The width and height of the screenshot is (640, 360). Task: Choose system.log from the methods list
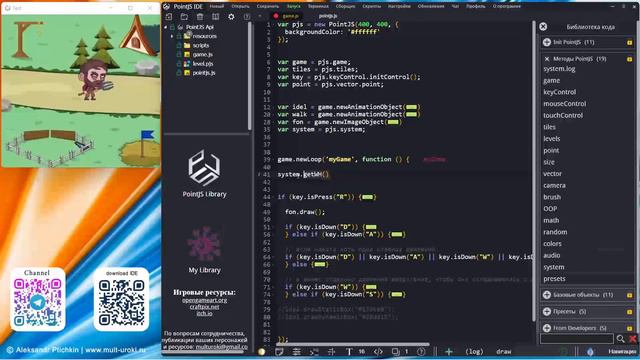tap(559, 69)
